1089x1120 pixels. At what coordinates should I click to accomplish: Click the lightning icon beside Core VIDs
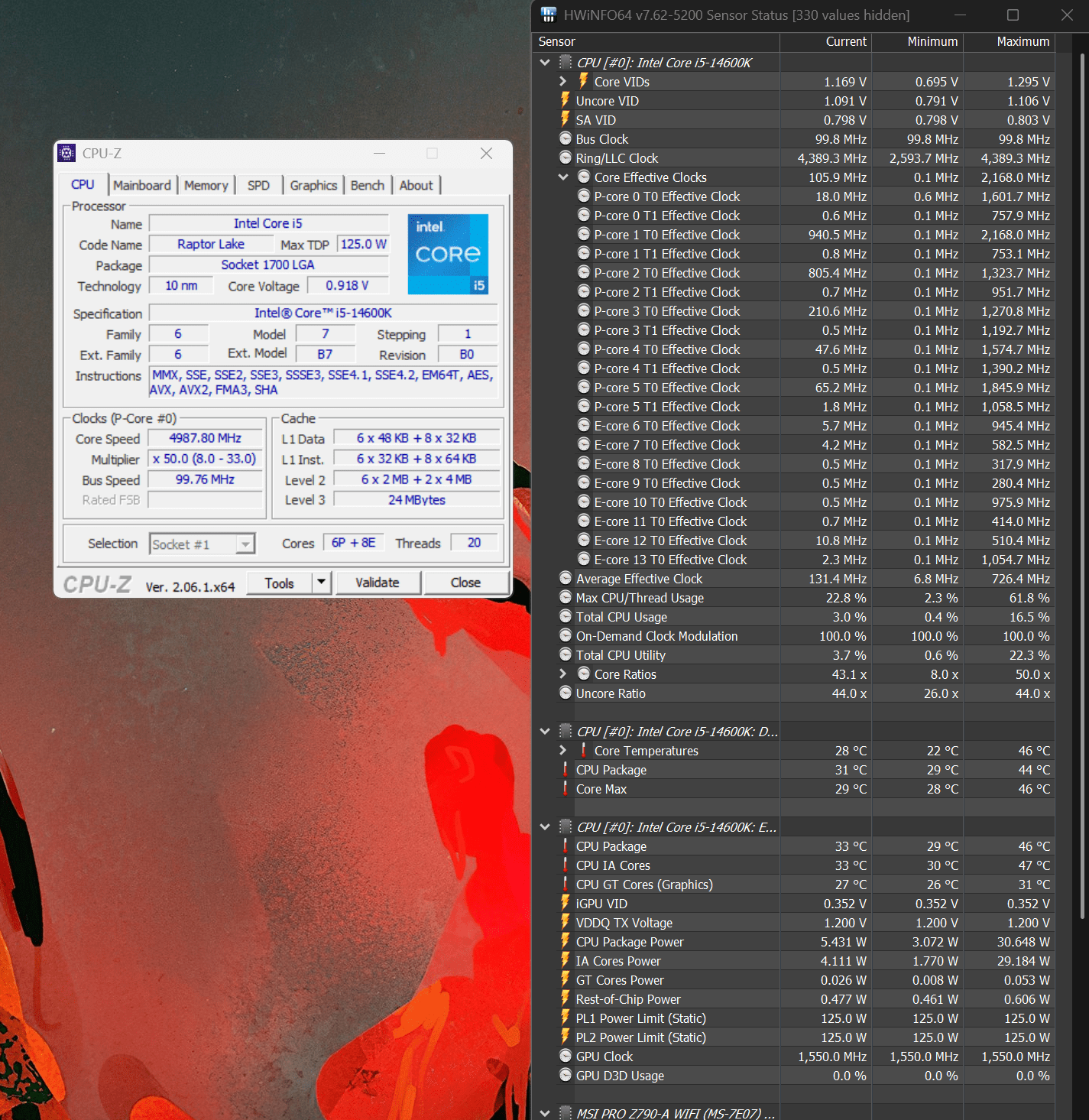(x=583, y=81)
